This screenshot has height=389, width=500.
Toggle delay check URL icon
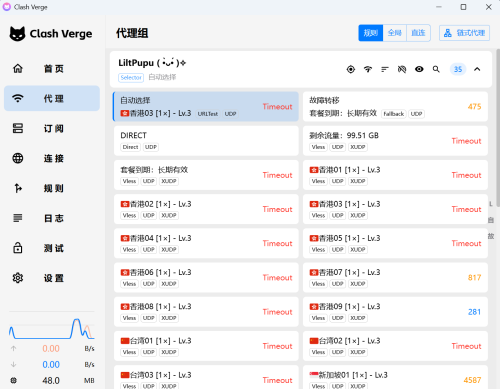(402, 69)
